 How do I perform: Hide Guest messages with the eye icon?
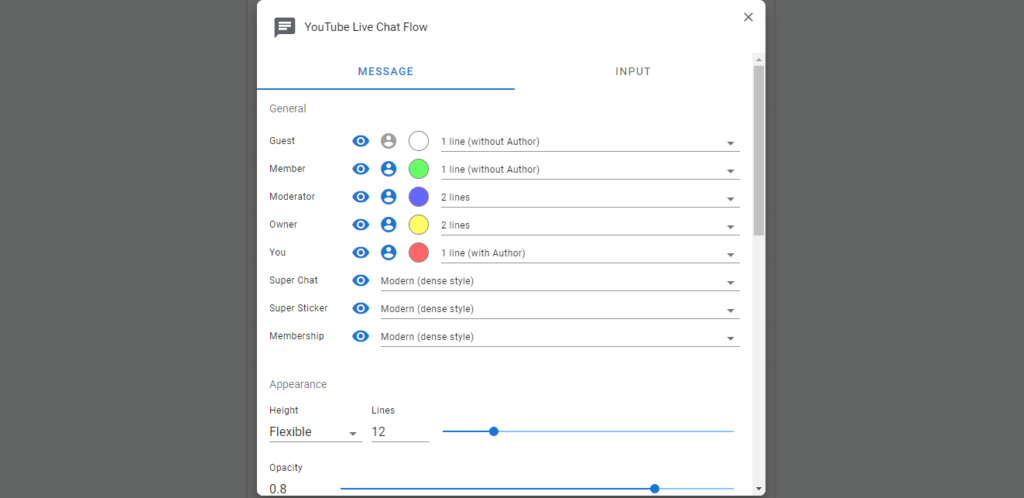pyautogui.click(x=360, y=141)
